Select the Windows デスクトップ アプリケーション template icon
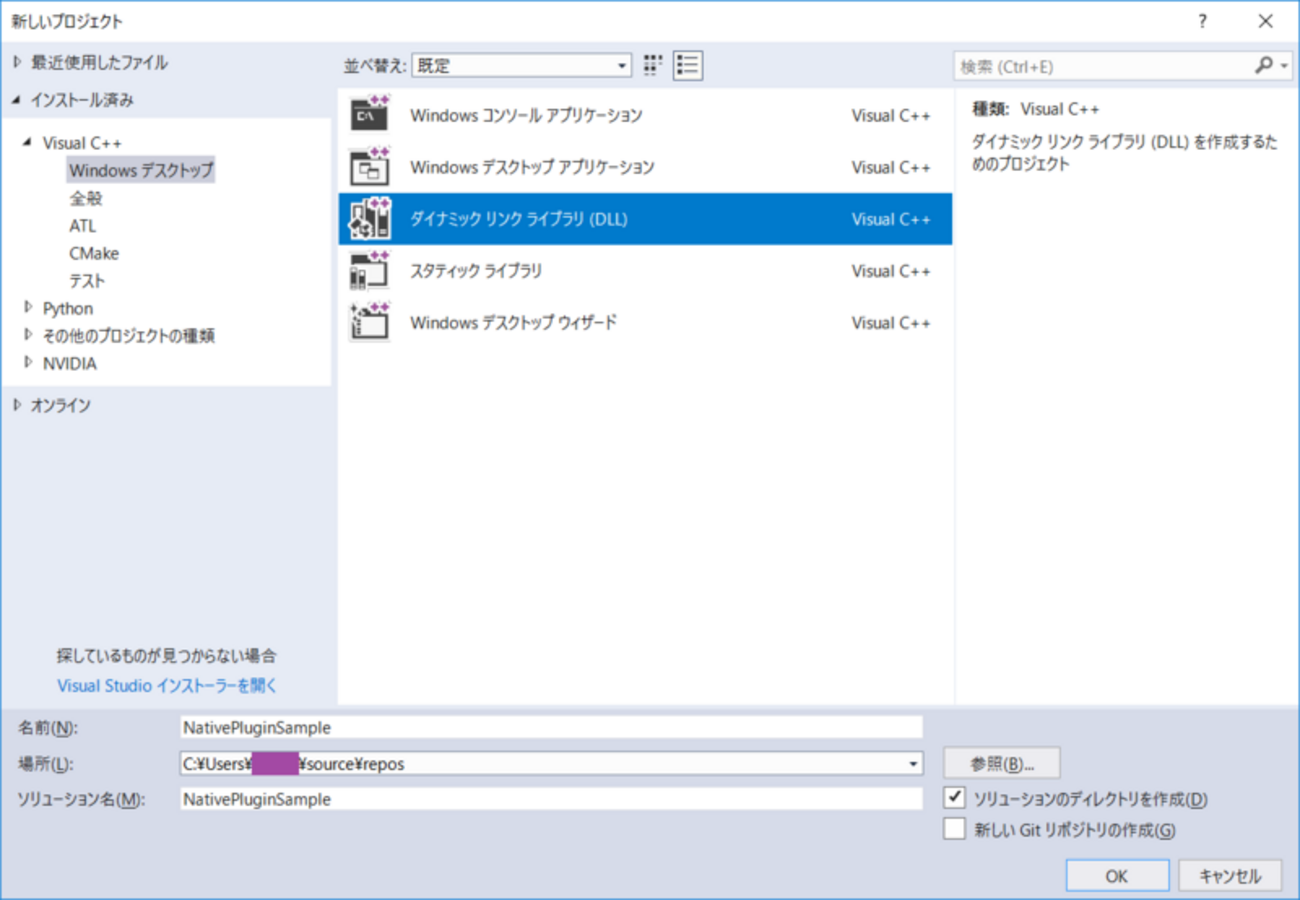The height and width of the screenshot is (900, 1300). point(369,166)
